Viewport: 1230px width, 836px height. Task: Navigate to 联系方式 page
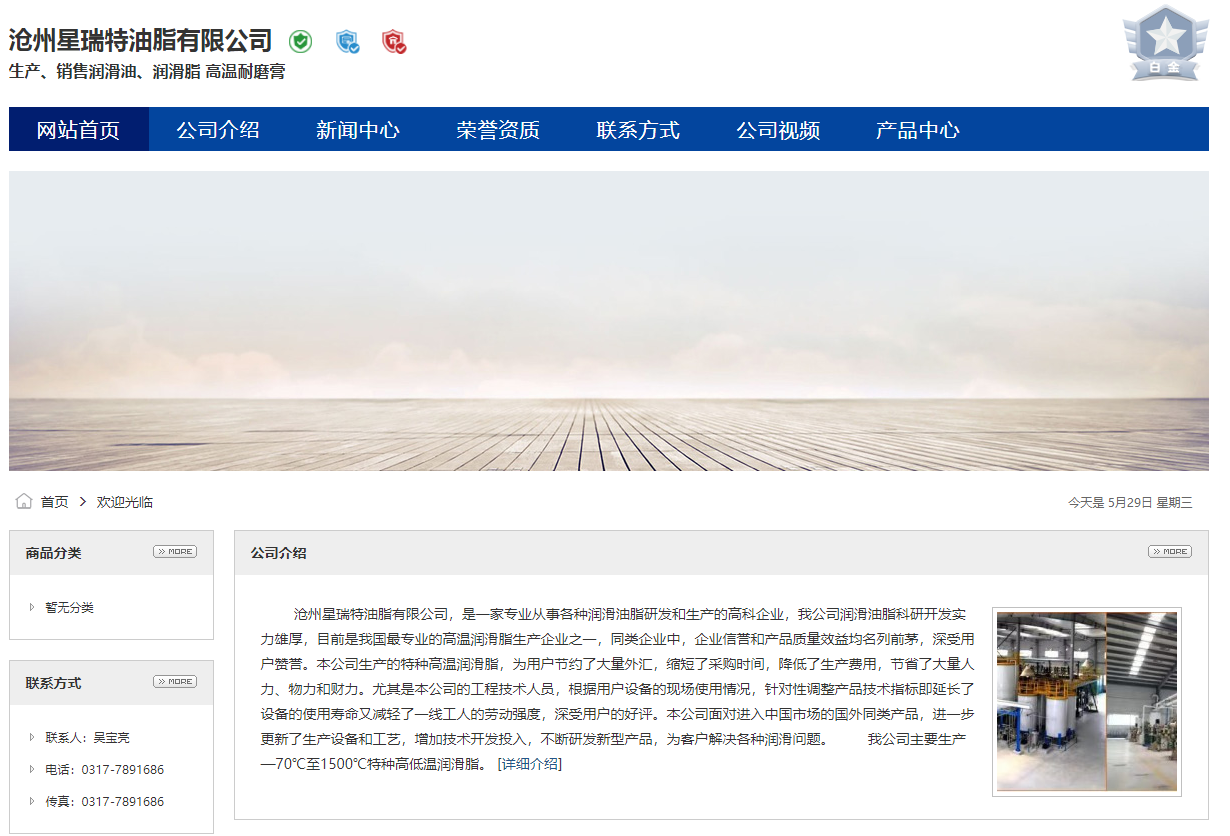(x=638, y=130)
